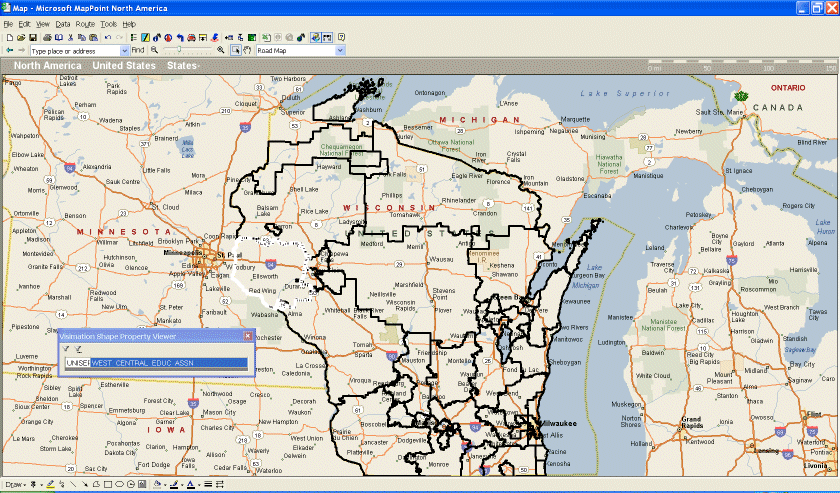Click the Help question-mark toolbar icon
This screenshot has height=493, width=840.
pos(341,38)
